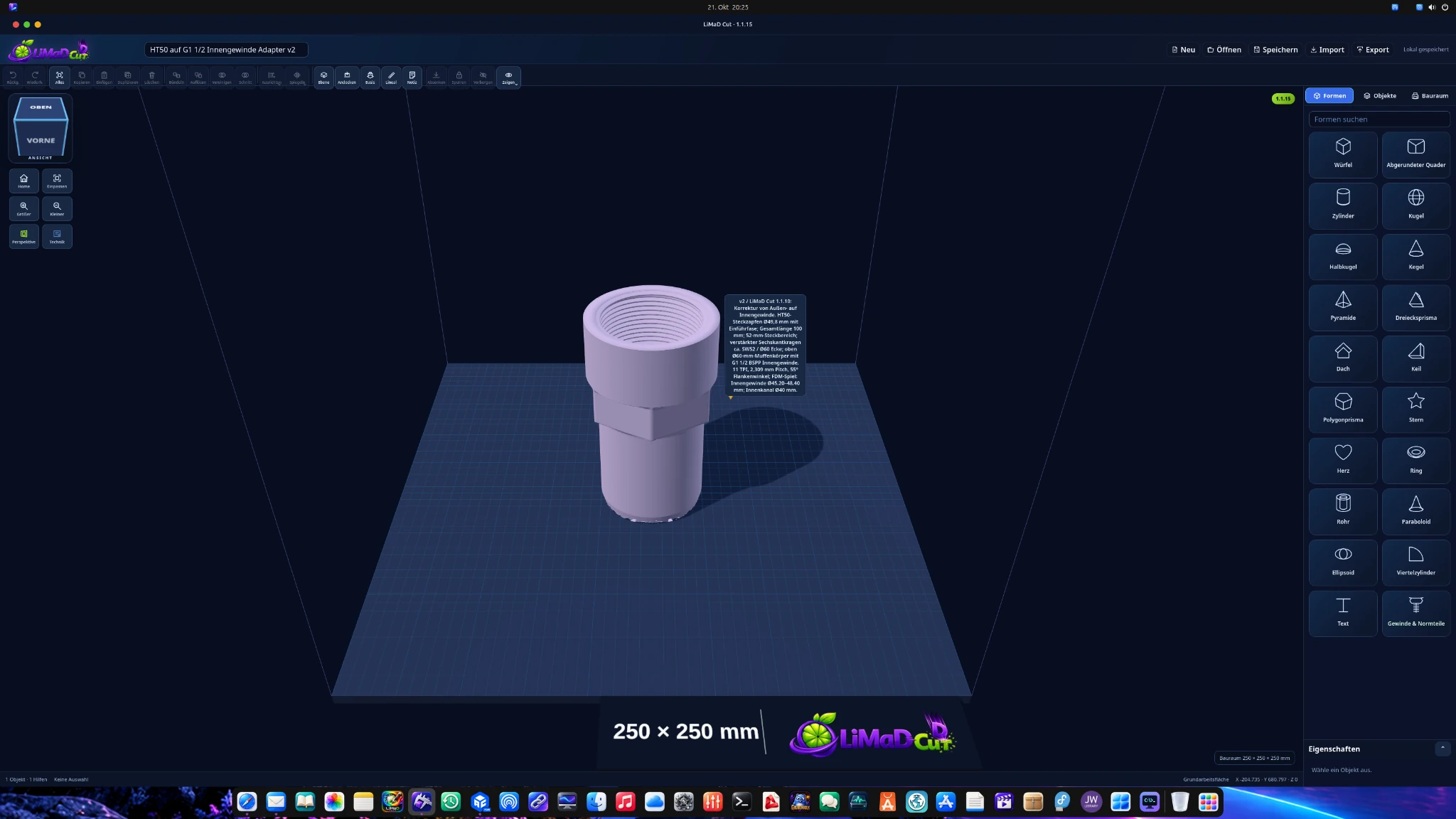The height and width of the screenshot is (819, 1456).
Task: Toggle Technik view mode
Action: (57, 236)
